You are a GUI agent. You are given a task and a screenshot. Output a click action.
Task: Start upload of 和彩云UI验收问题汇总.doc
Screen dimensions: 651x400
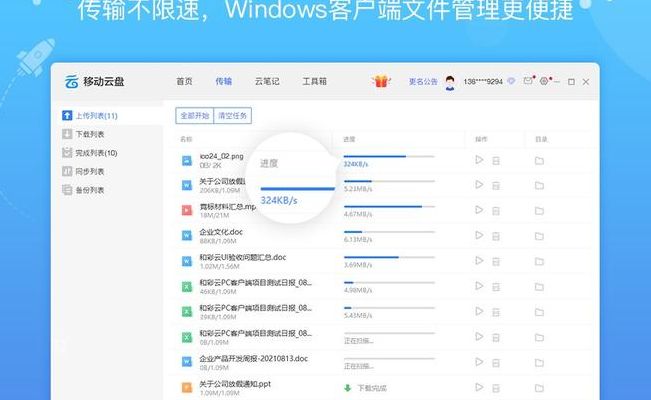479,261
